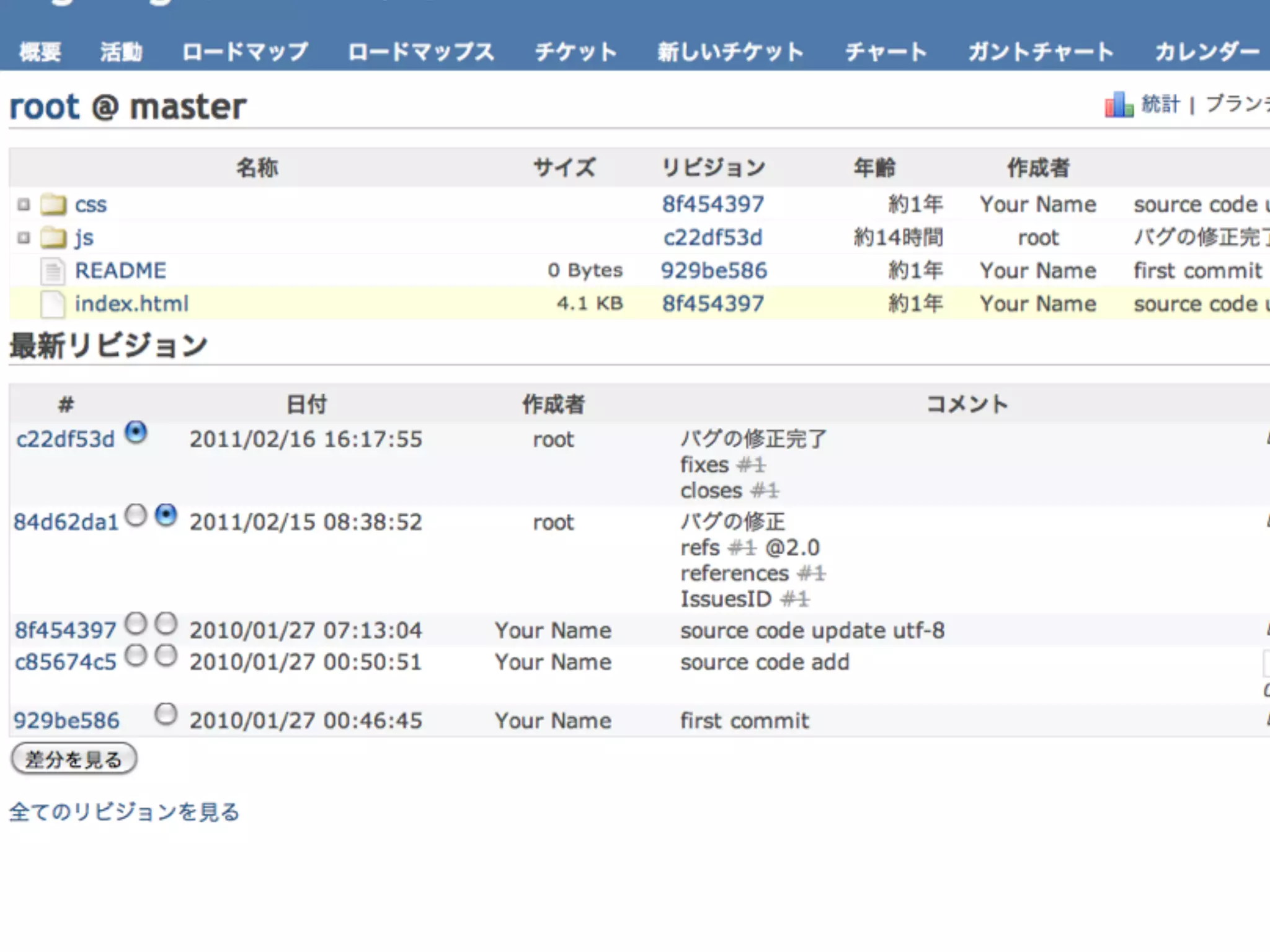Viewport: 1270px width, 952px height.
Task: Click the css folder icon
Action: [53, 204]
